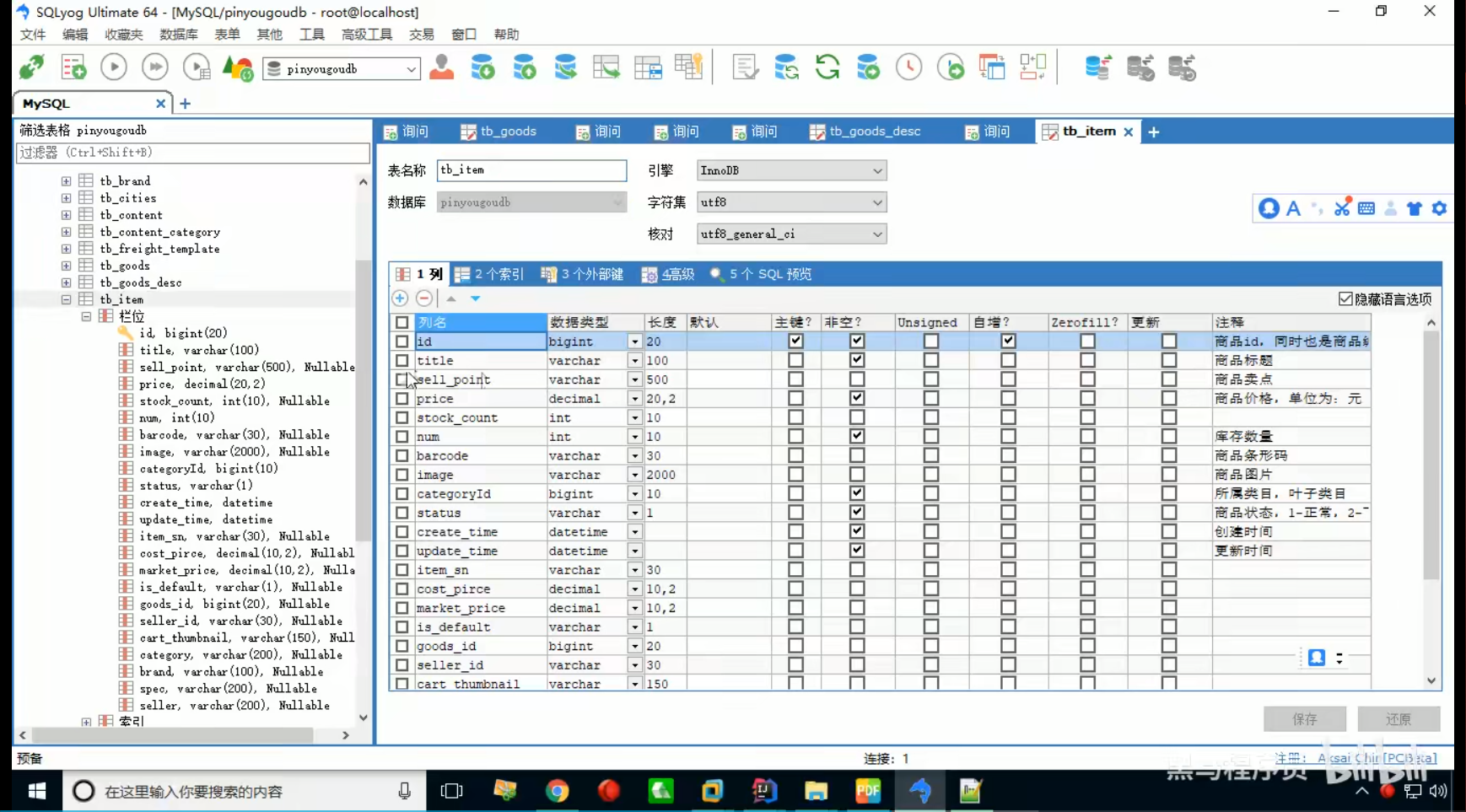Open data type dropdown for id
The height and width of the screenshot is (812, 1466).
[634, 341]
